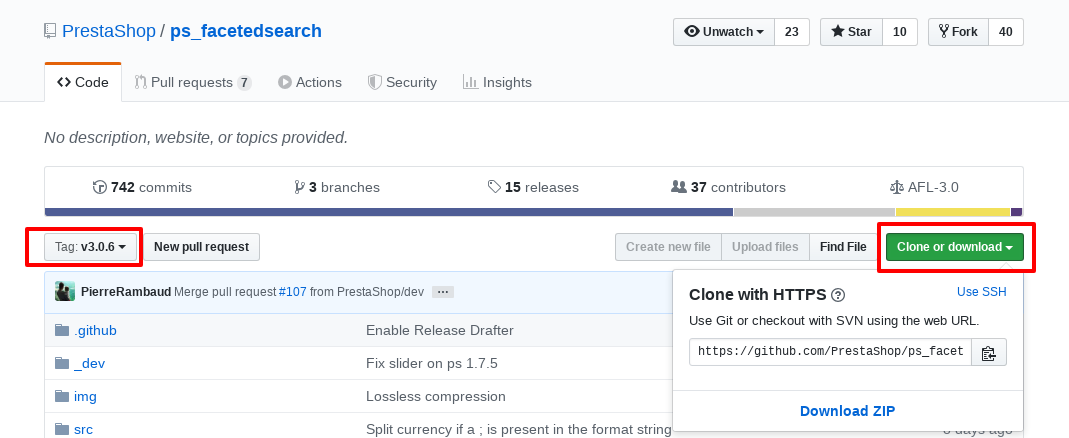Open the Insights tab

[497, 83]
